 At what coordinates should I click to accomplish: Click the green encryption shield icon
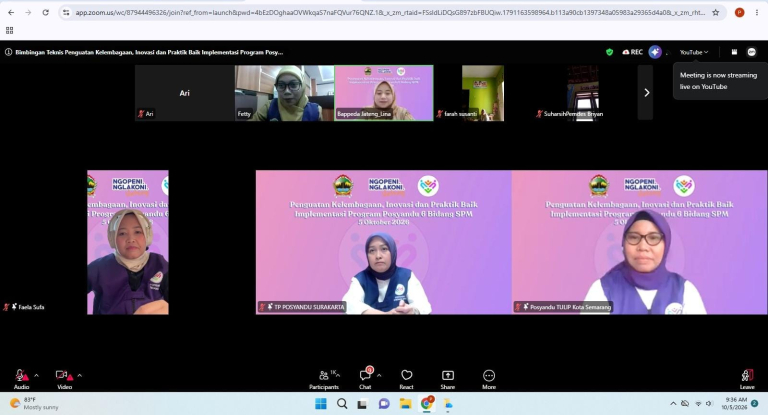pyautogui.click(x=609, y=52)
